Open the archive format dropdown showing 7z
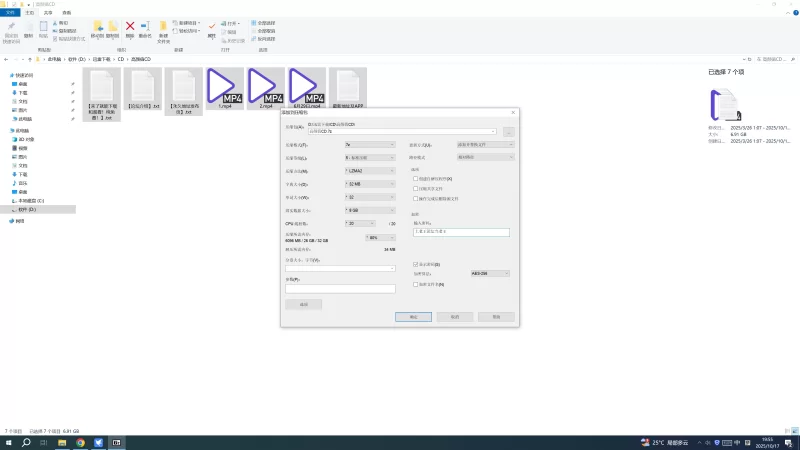This screenshot has height=450, width=800. [369, 145]
